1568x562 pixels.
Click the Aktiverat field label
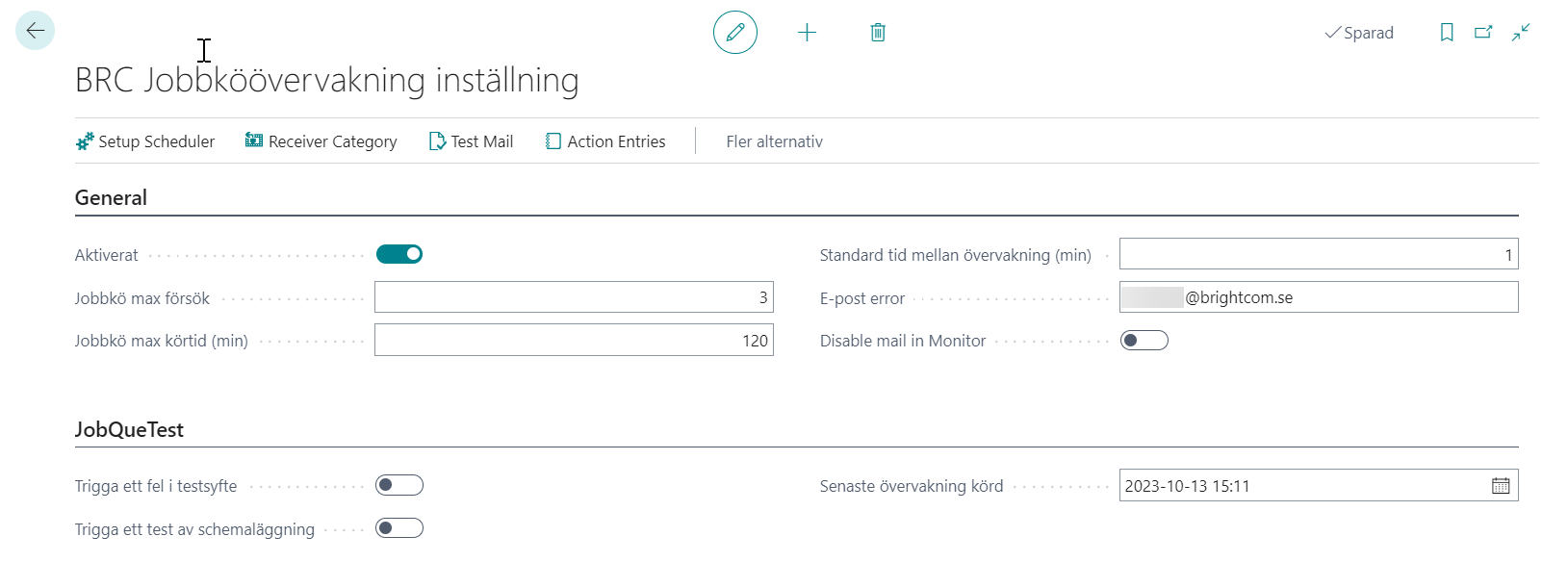coord(107,255)
